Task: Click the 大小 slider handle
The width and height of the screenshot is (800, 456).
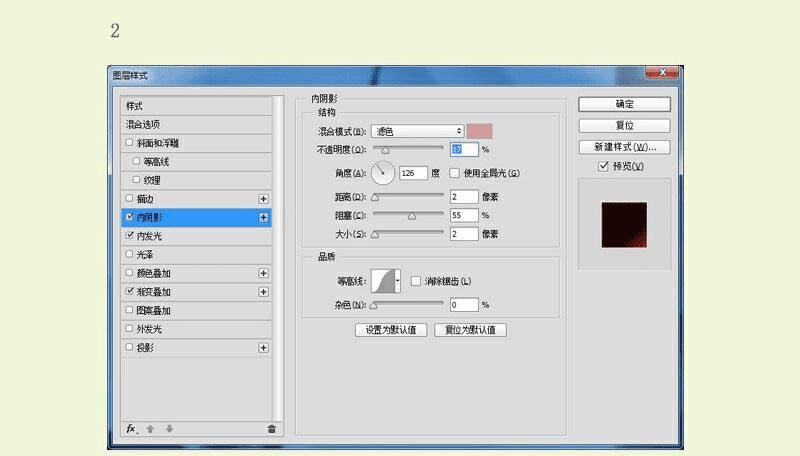Action: (375, 235)
